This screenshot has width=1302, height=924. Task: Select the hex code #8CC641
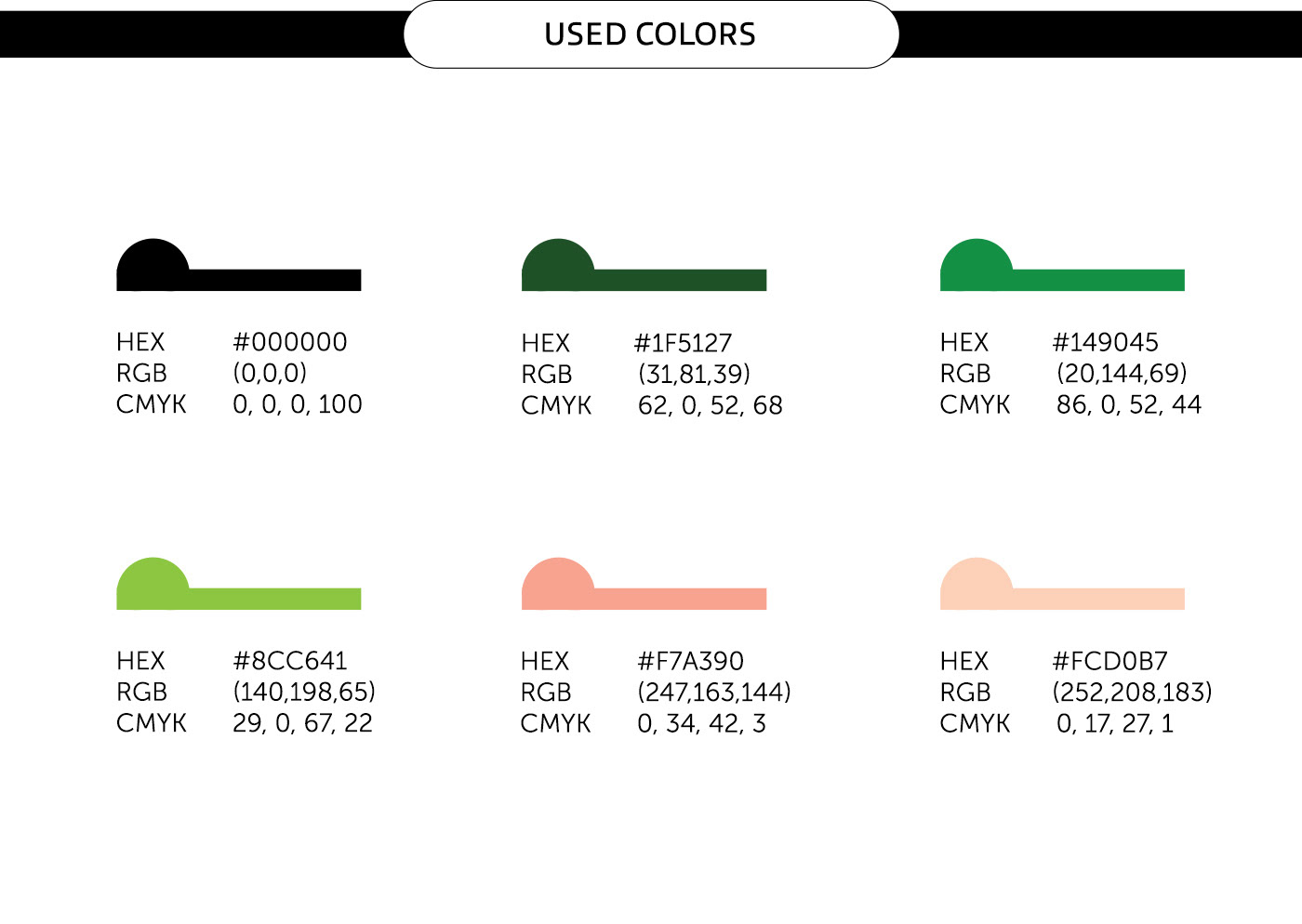coord(289,661)
